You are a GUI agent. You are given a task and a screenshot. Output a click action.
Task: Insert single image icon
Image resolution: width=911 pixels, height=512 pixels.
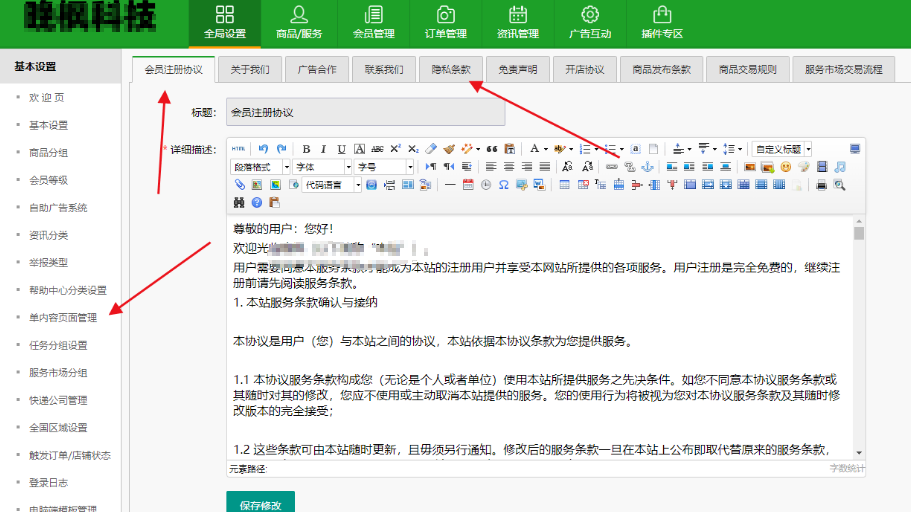pos(749,167)
